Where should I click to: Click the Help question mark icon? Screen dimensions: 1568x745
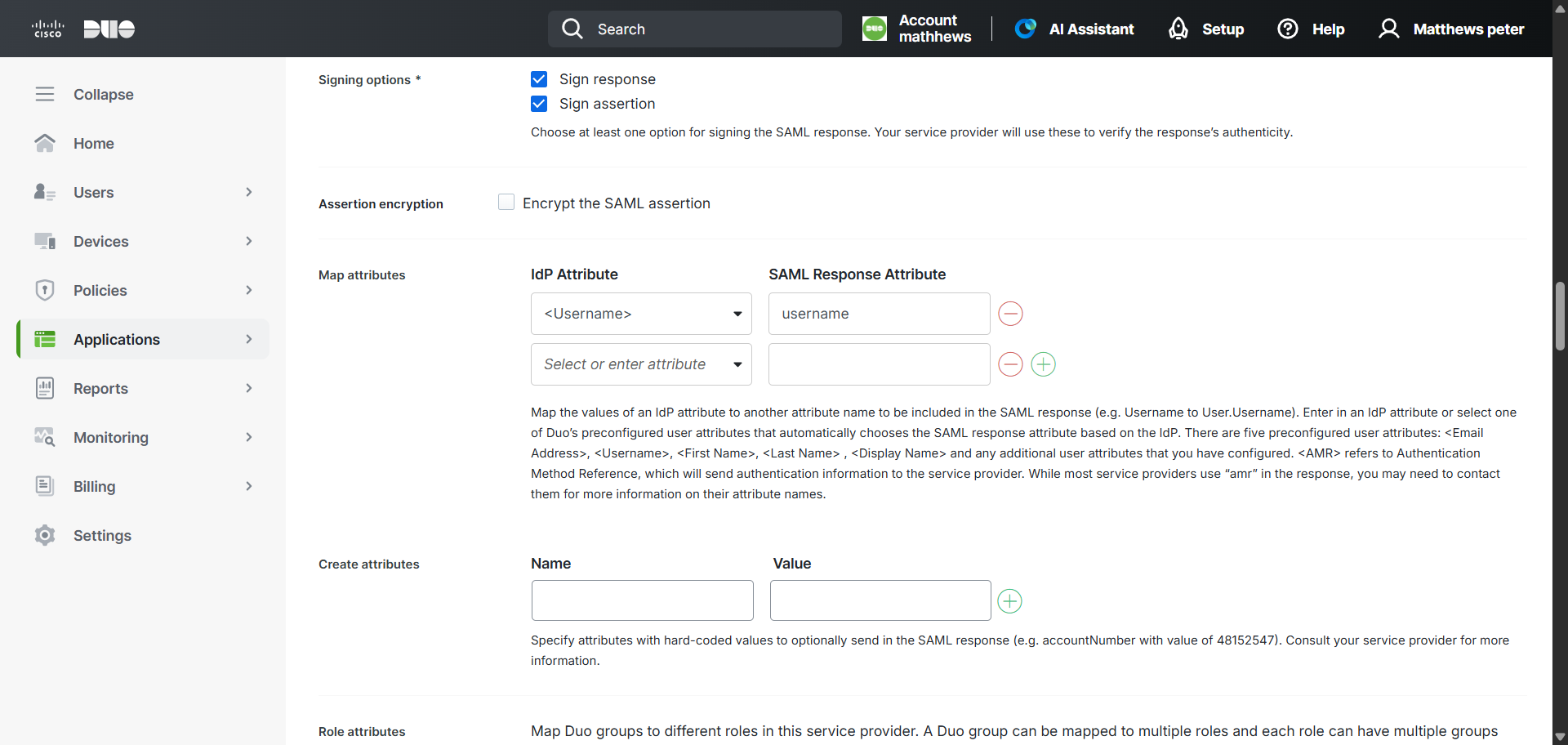coord(1288,29)
